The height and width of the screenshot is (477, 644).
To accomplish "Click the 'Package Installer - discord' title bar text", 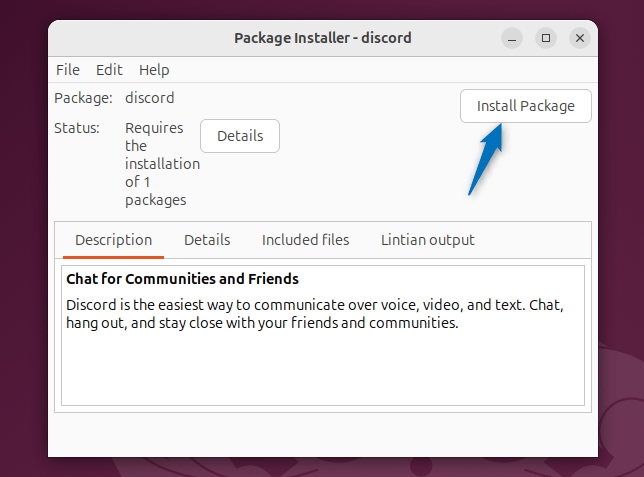I will (x=323, y=38).
